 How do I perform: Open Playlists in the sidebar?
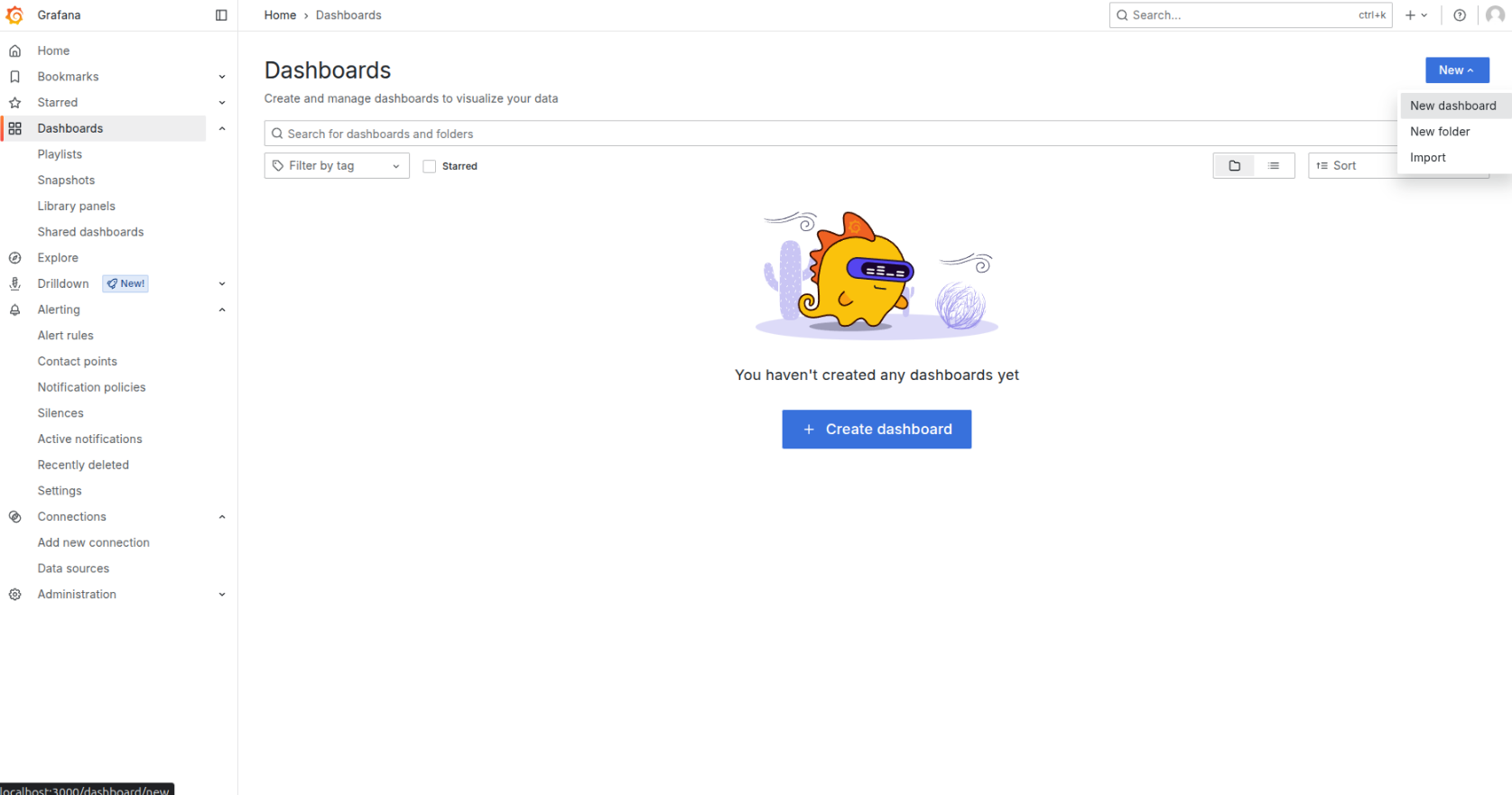(x=60, y=154)
